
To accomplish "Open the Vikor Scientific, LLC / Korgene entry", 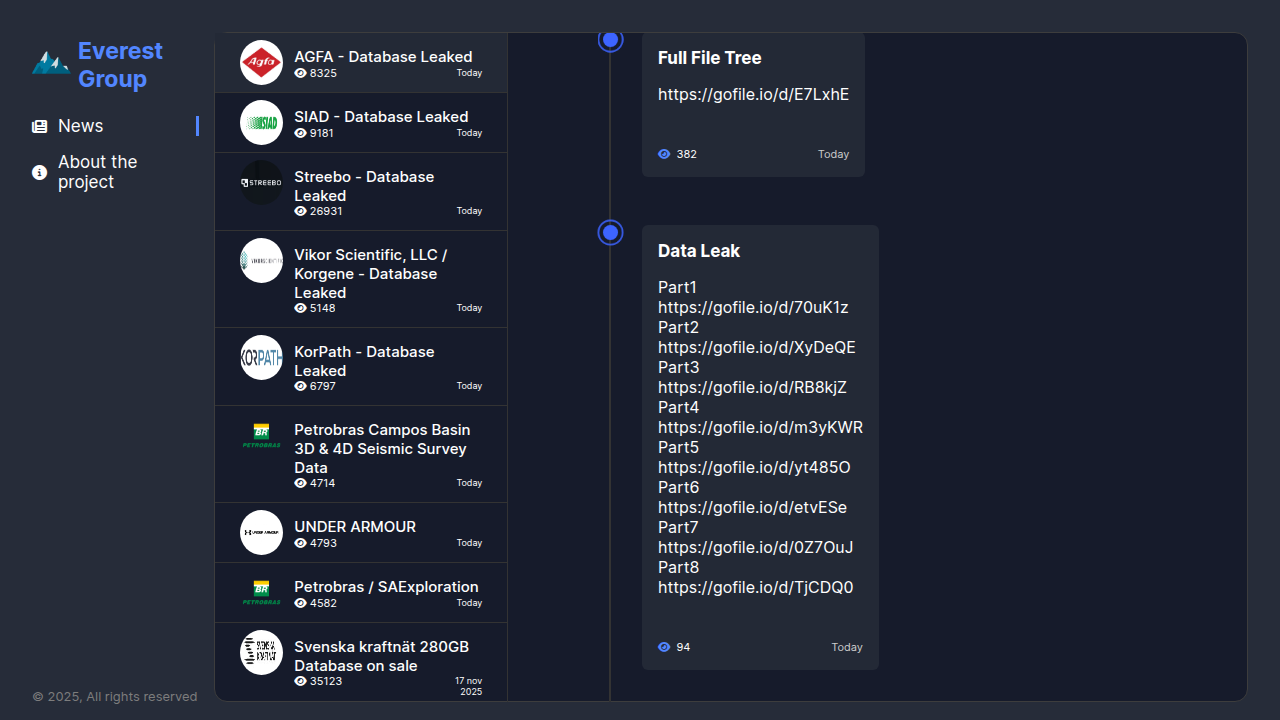I will 370,273.
